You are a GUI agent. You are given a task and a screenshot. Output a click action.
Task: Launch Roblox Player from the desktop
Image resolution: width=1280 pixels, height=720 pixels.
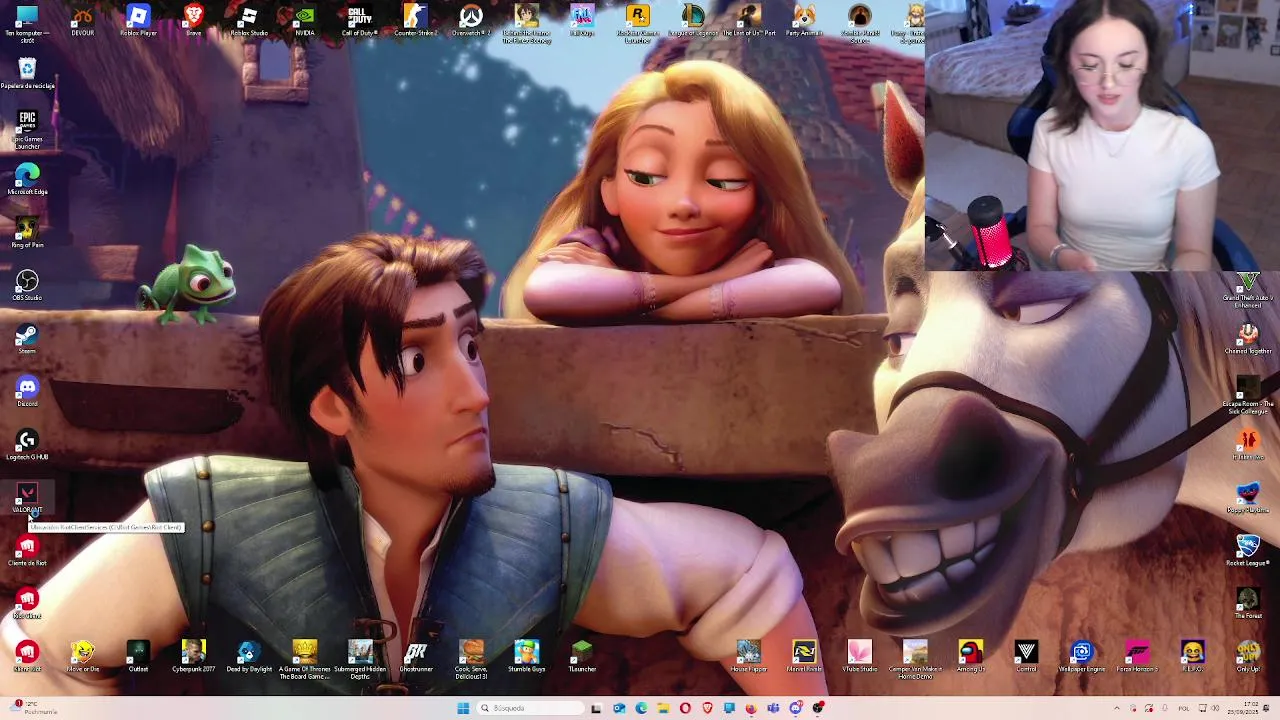[138, 21]
